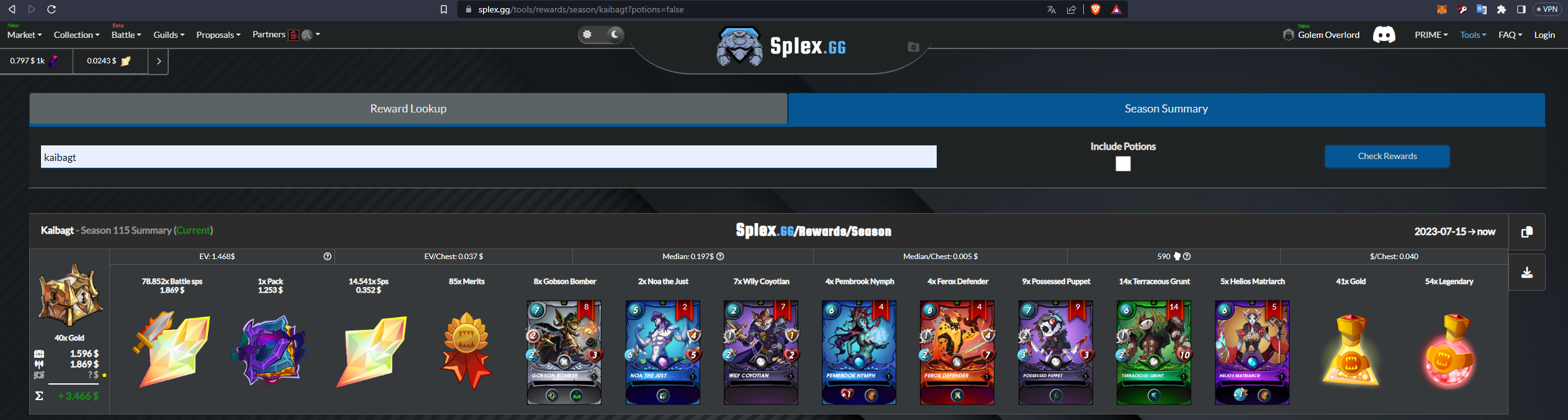
Task: Open the Helios Matriarch card thumbnail
Action: [x=1252, y=352]
